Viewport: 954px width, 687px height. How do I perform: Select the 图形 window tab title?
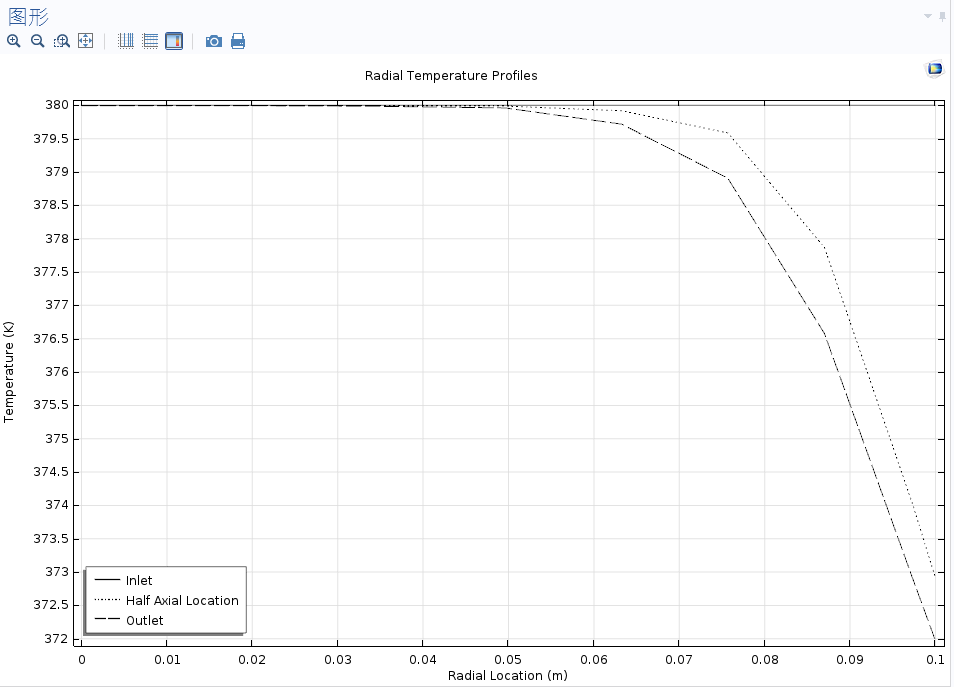pyautogui.click(x=29, y=16)
